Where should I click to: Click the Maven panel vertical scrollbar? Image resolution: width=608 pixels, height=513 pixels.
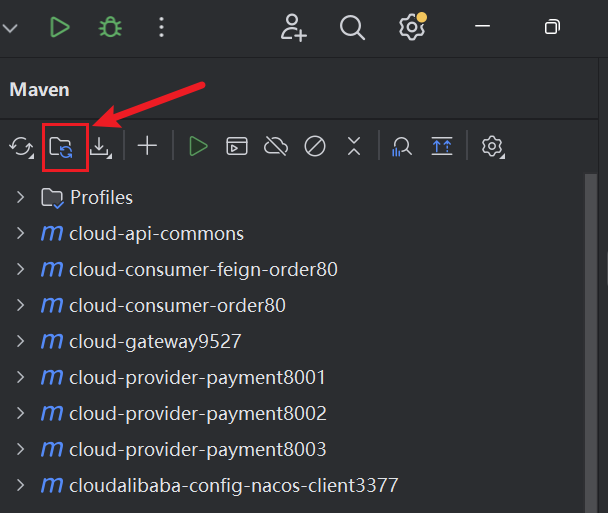591,343
